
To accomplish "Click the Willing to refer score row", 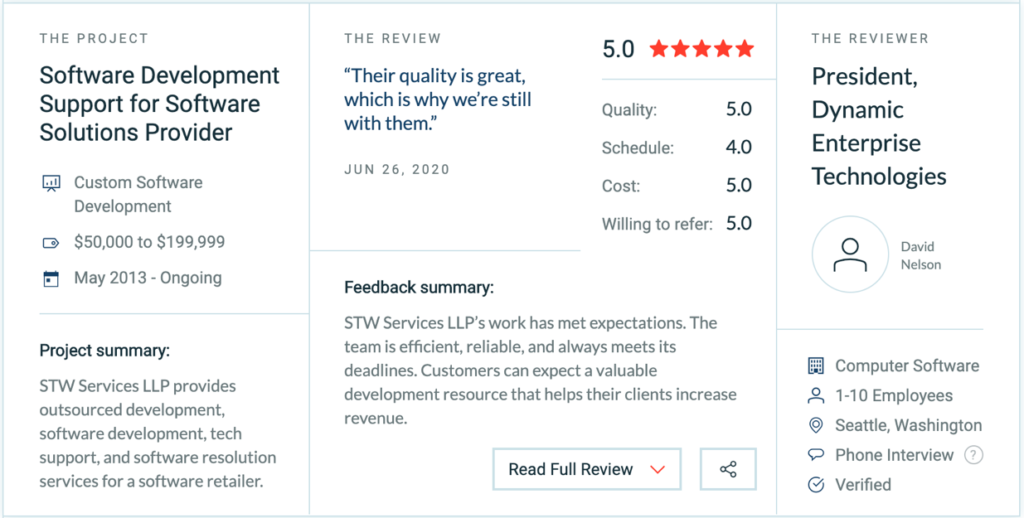I will 676,224.
